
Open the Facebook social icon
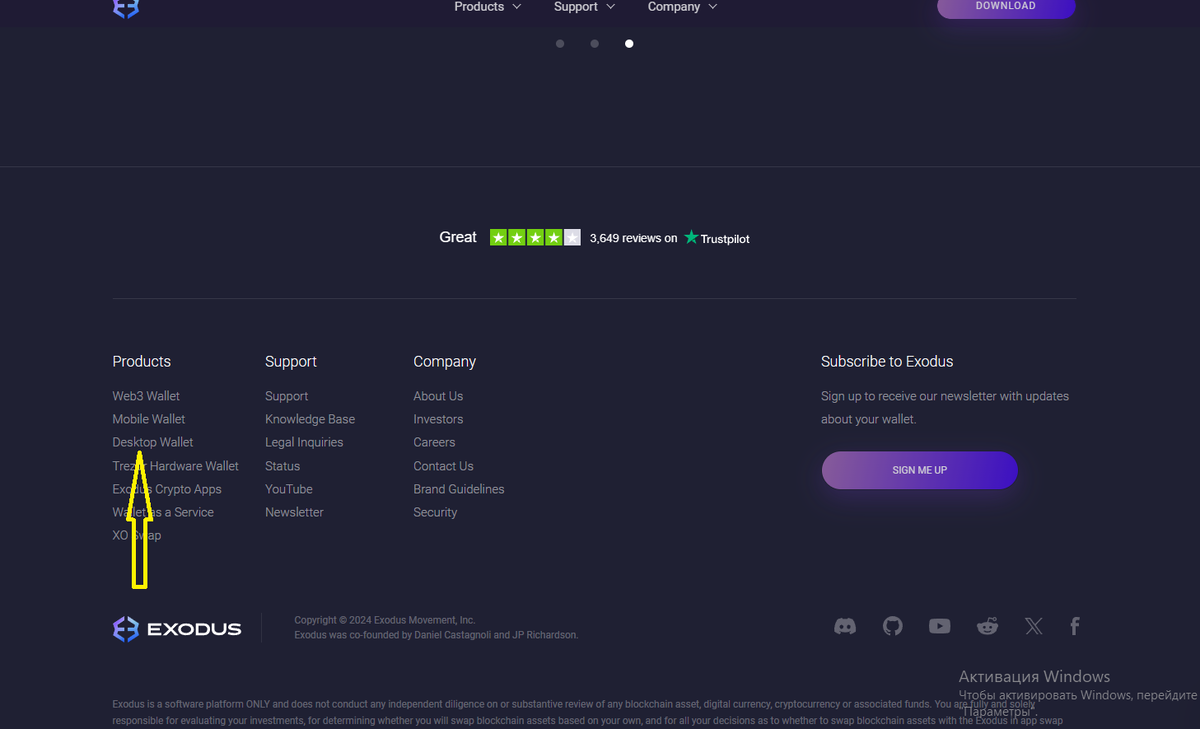tap(1075, 626)
